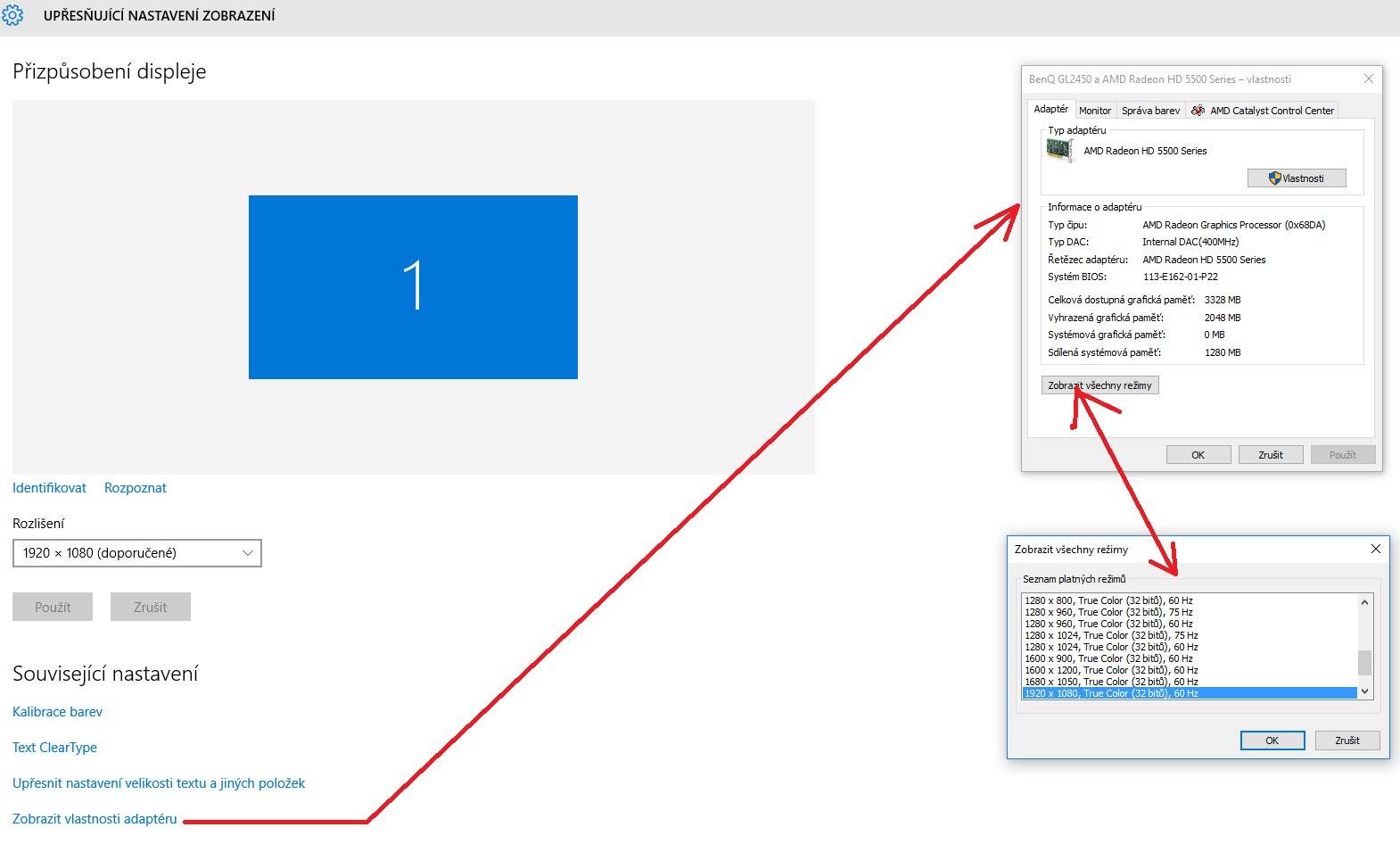The height and width of the screenshot is (844, 1400).
Task: Click Internal DAC(400MHz) value
Action: [x=1190, y=242]
